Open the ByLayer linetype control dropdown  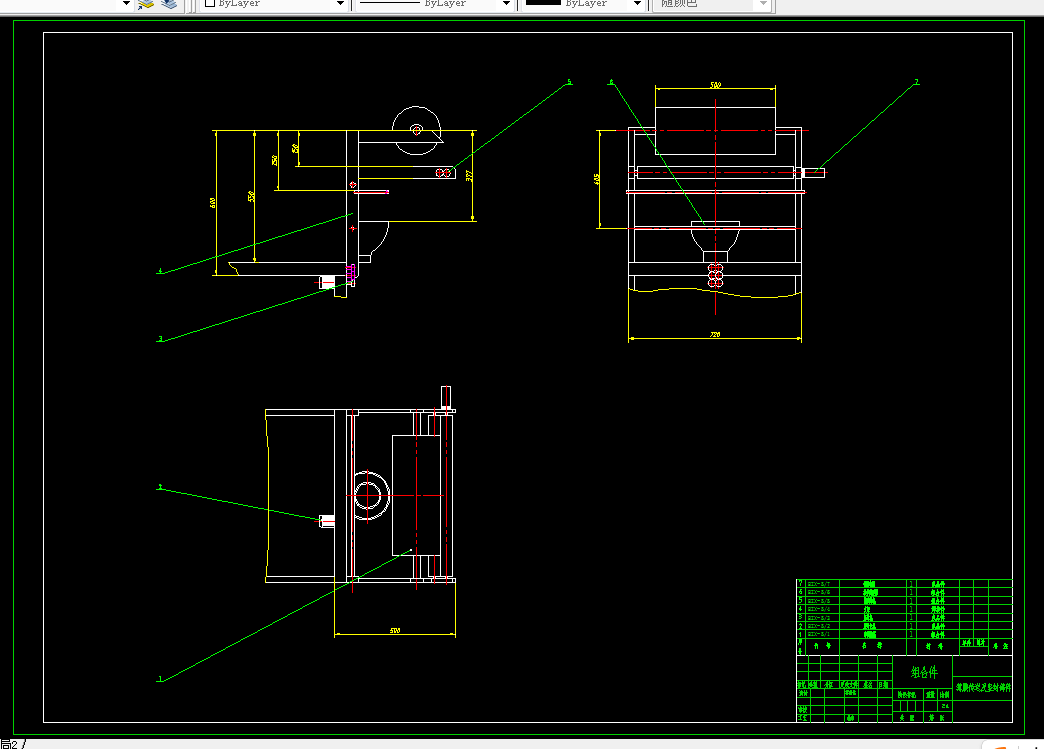point(506,3)
